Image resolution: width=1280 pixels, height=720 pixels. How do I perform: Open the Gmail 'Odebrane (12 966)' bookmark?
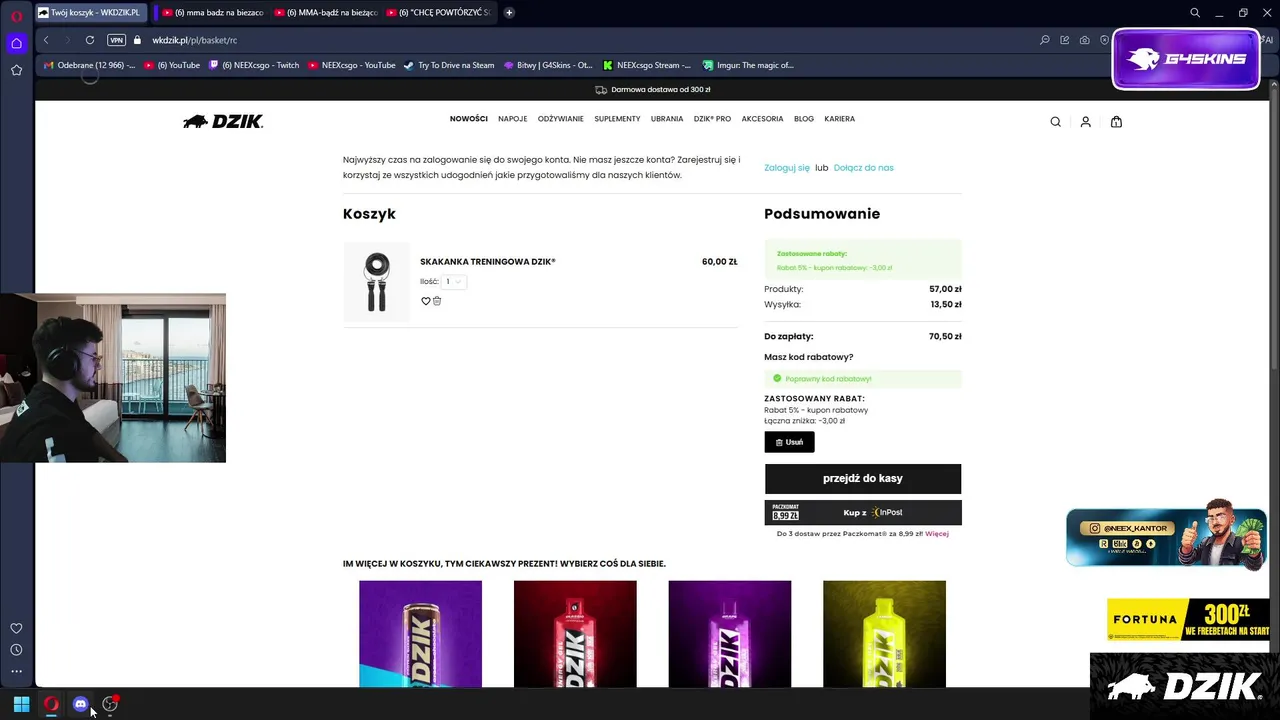89,65
